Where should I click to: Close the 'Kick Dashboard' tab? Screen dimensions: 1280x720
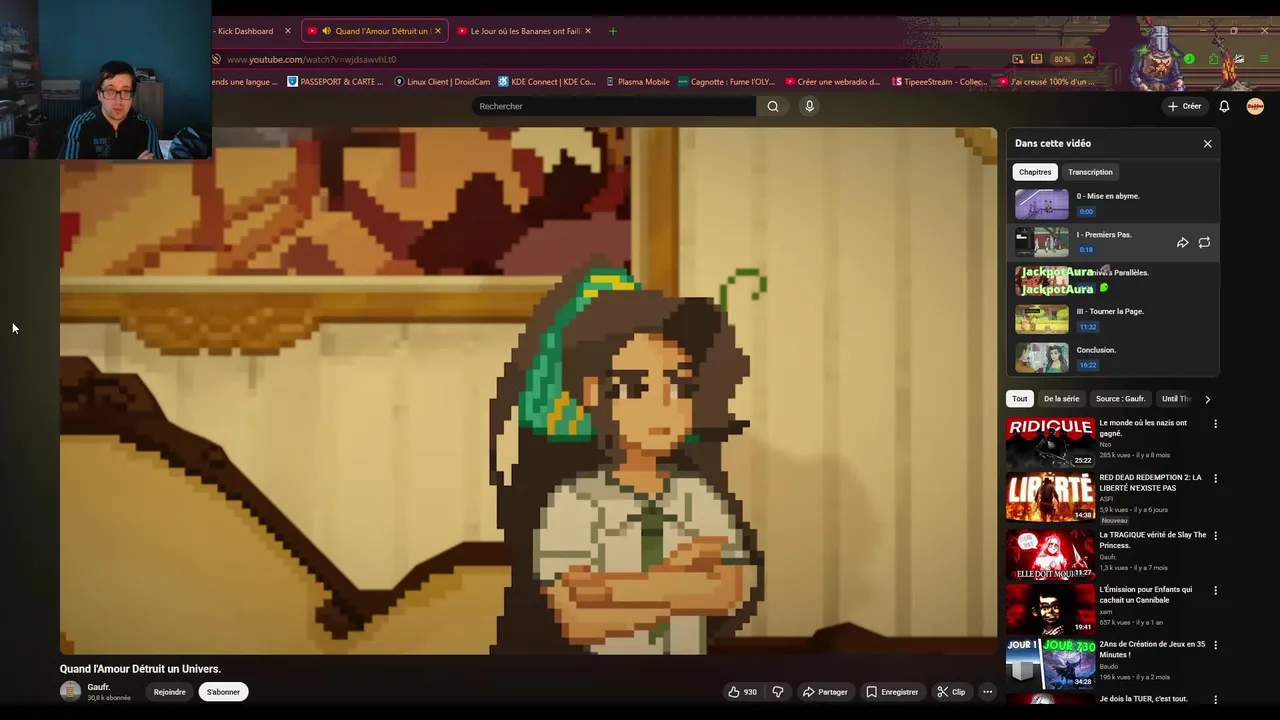click(x=287, y=31)
